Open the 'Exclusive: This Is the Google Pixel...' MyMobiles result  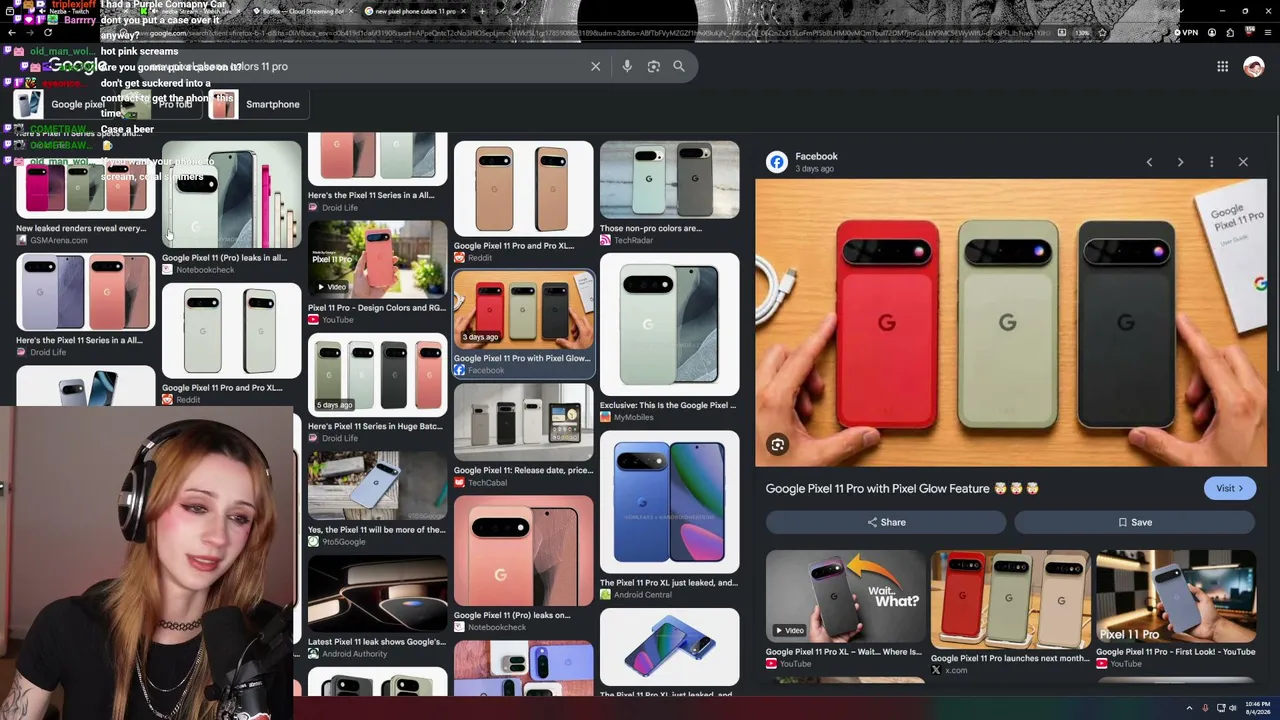point(669,338)
